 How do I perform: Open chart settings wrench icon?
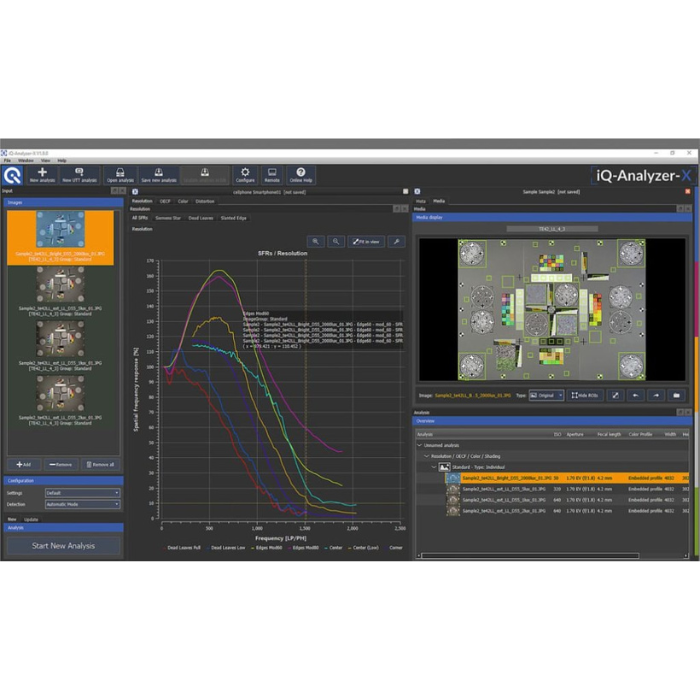pos(396,242)
